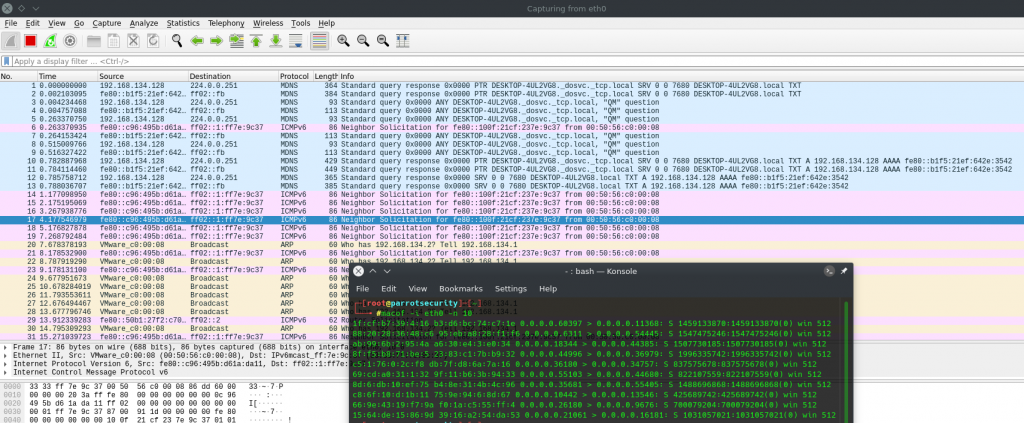Click Konsole terminal icon in title bar
Screen dimensions: 1024x423
click(829, 271)
